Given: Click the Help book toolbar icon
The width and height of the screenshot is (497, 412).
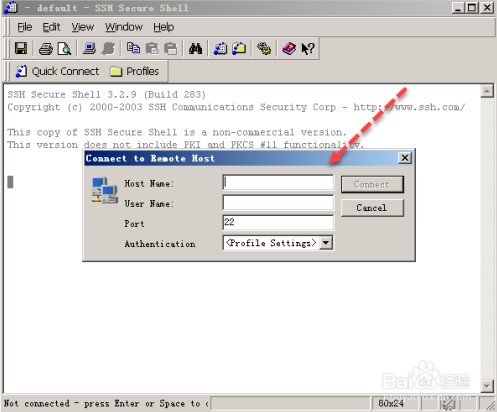Looking at the screenshot, I should (289, 49).
